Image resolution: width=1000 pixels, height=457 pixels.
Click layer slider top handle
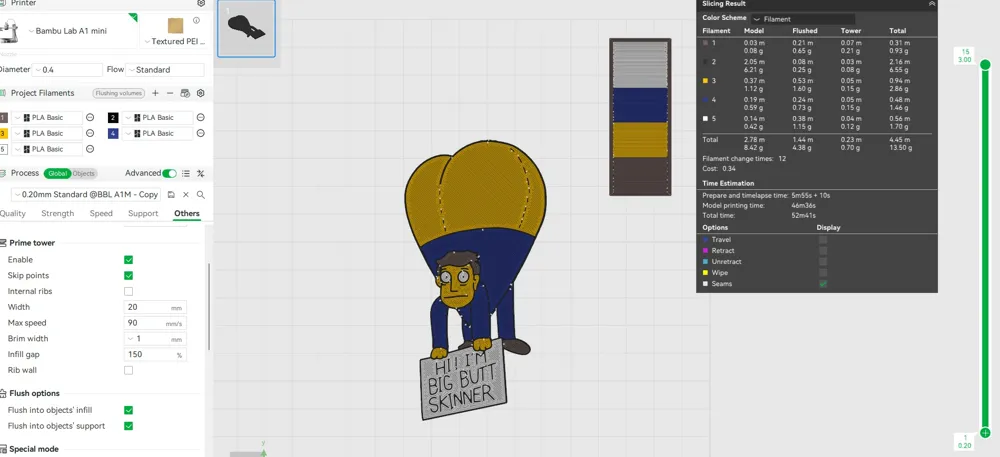(985, 64)
